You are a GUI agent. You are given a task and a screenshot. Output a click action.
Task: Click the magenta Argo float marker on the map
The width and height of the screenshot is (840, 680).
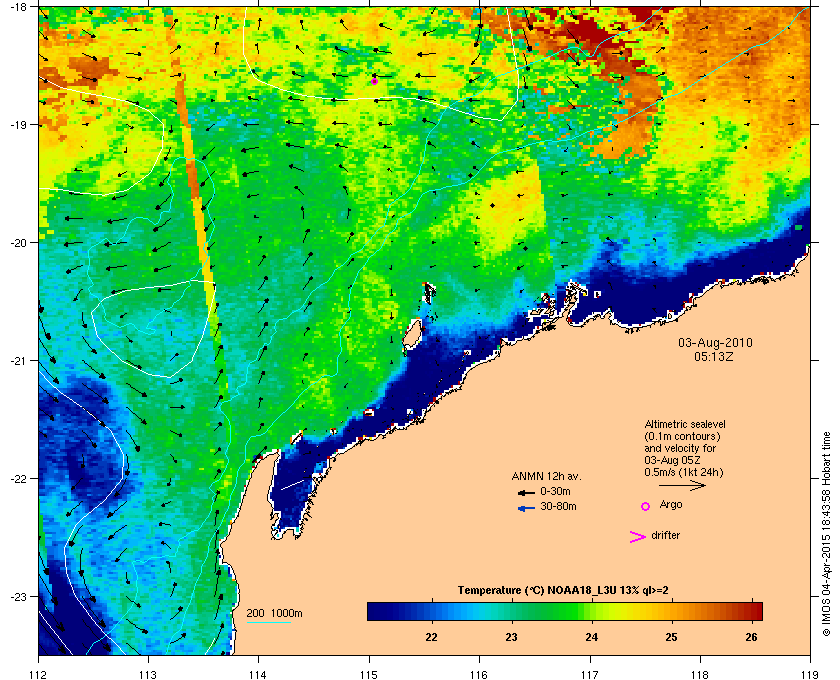374,81
